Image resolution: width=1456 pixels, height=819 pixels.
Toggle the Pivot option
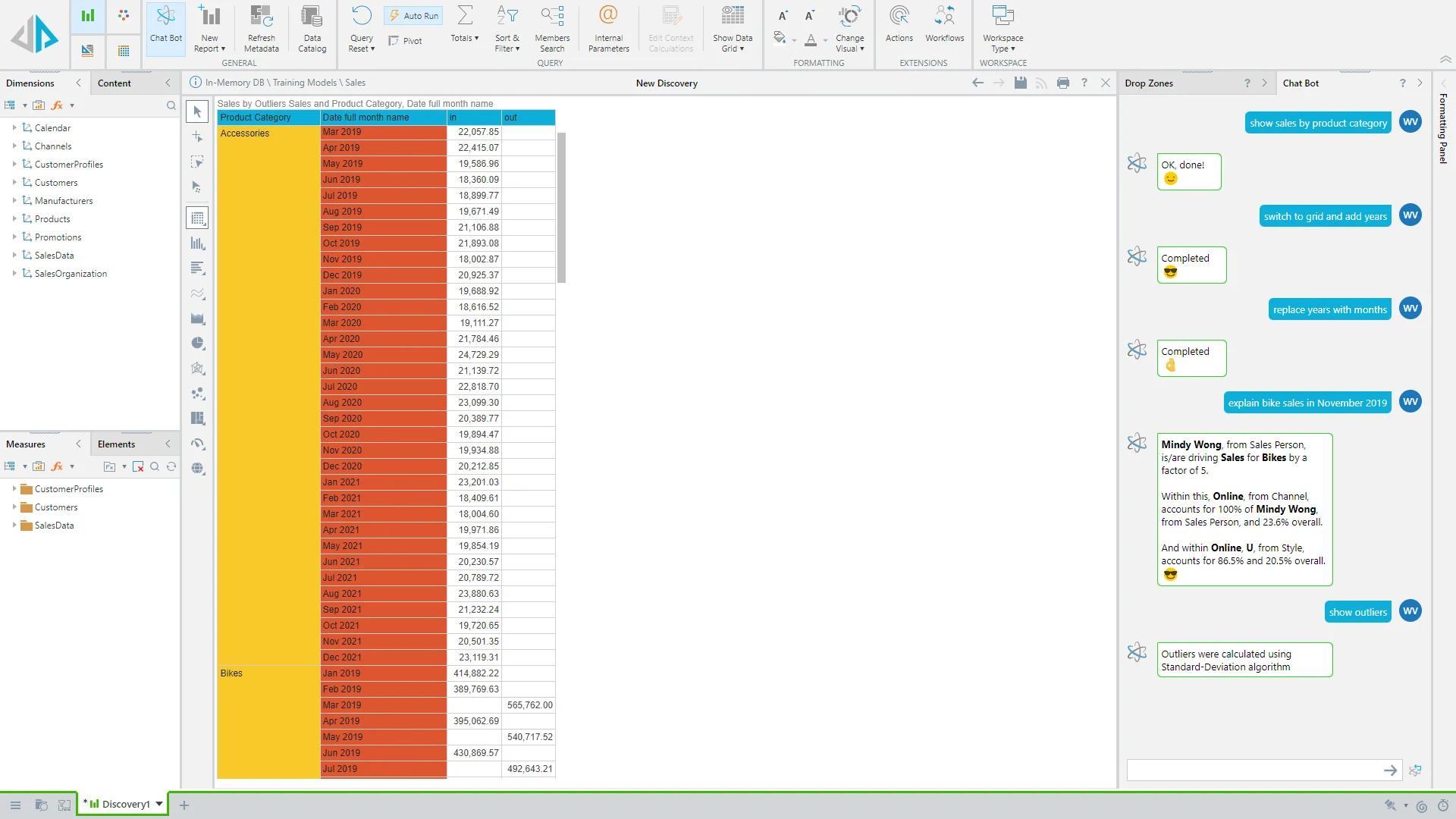[406, 41]
